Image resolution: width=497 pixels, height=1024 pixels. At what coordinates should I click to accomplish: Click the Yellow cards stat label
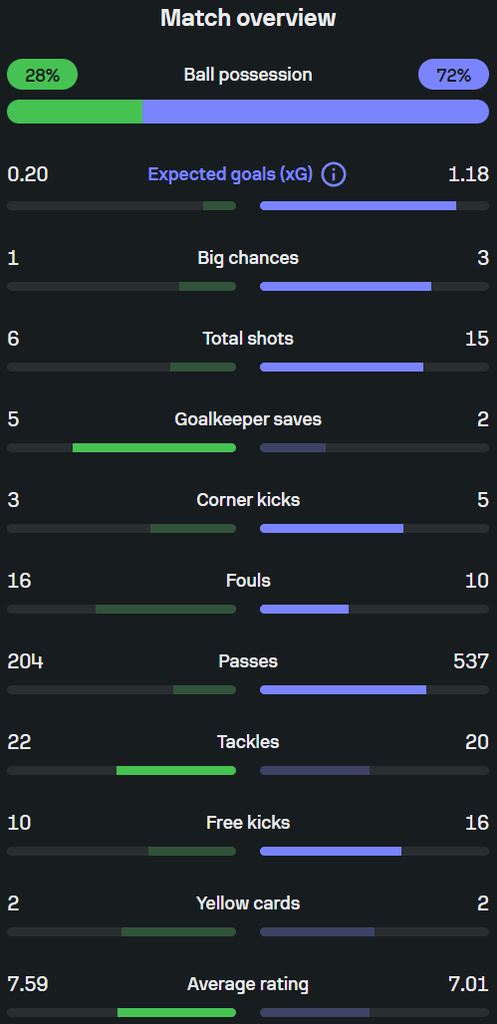coord(248,903)
